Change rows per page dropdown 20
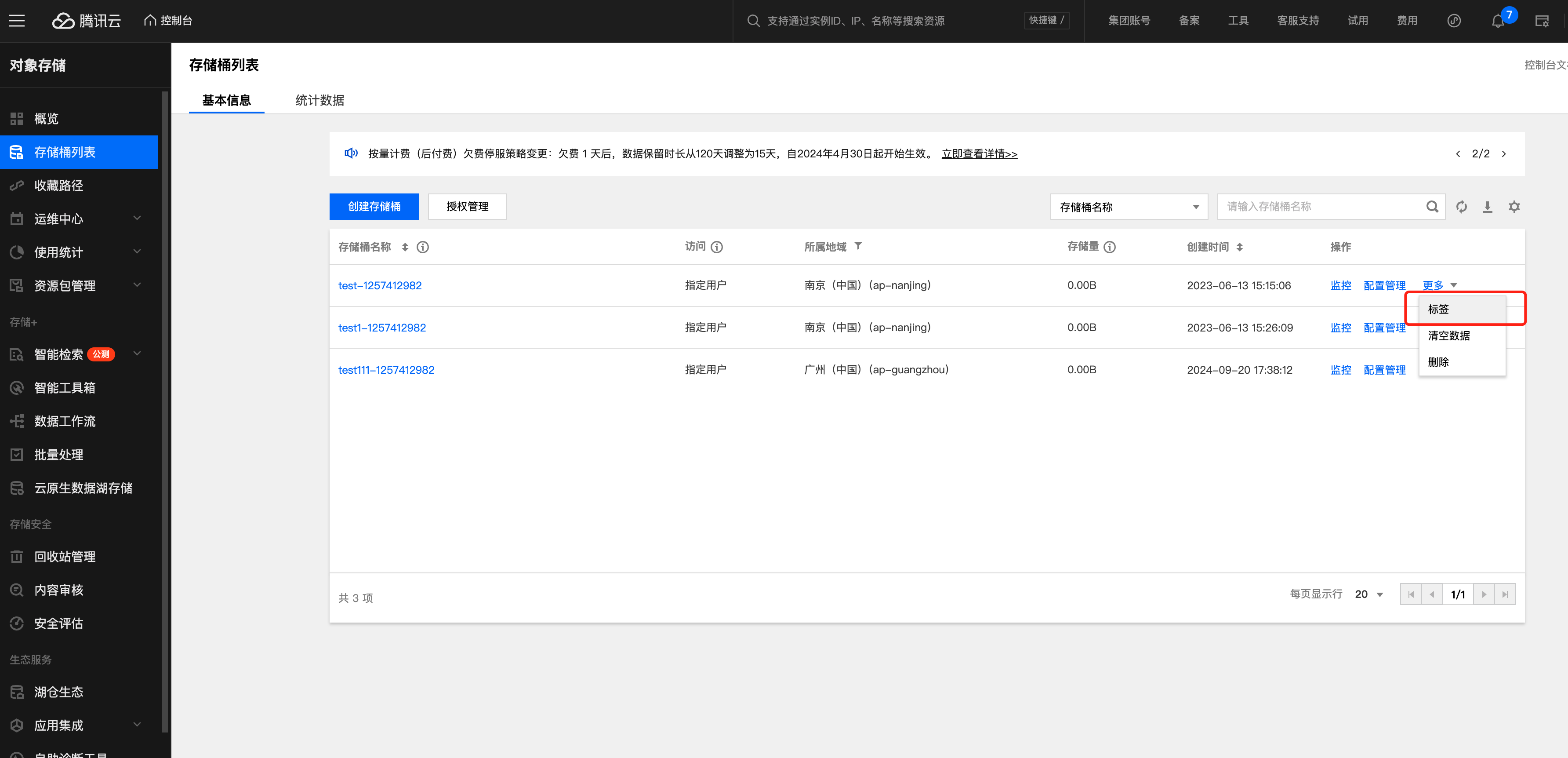This screenshot has width=1568, height=758. pos(1369,594)
